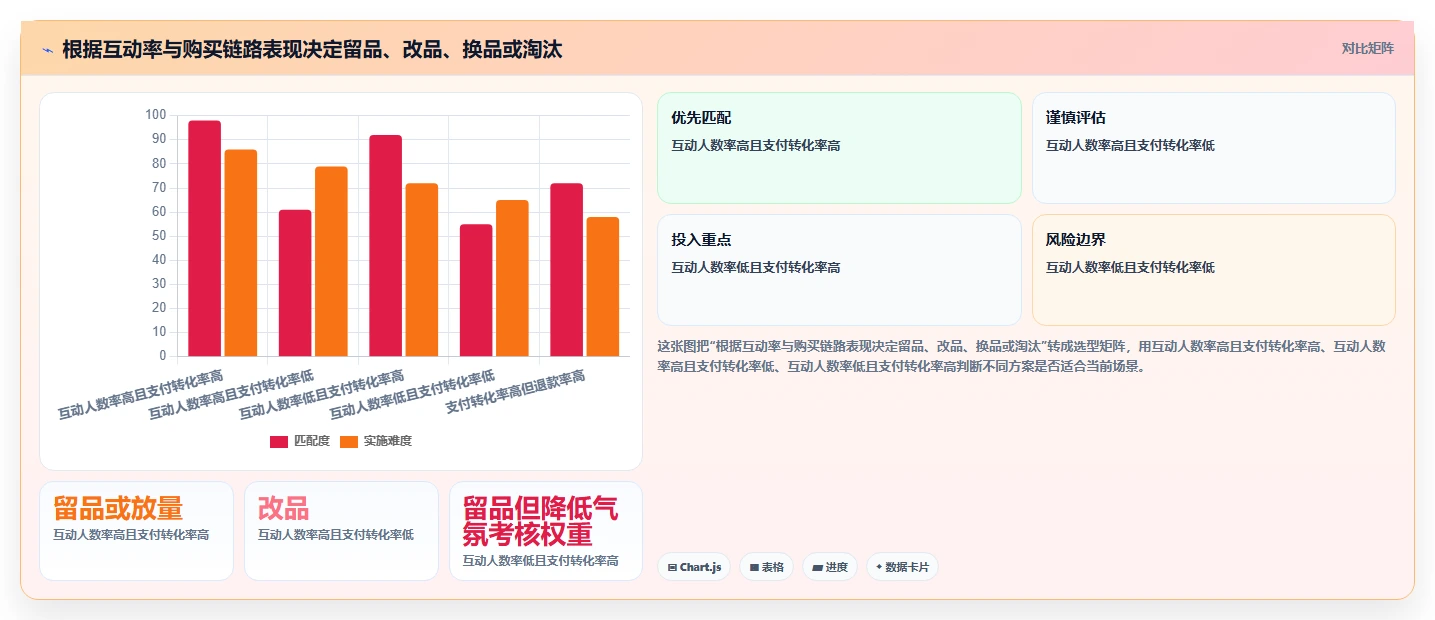Click x-axis label 支付转化率高但退款率高
The image size is (1435, 620).
[x=516, y=391]
